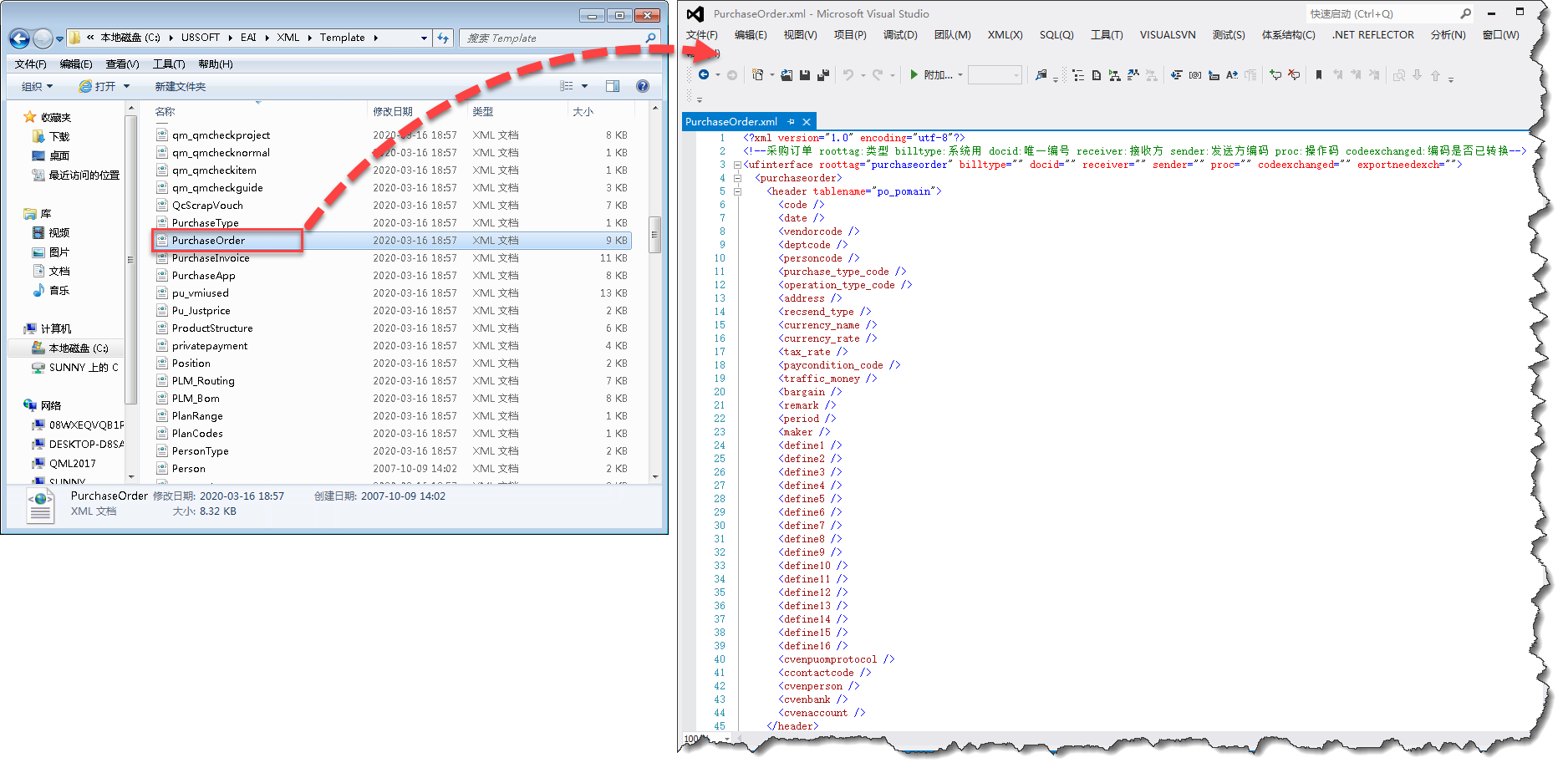The width and height of the screenshot is (1568, 773).
Task: Save PurchaseOrder.xml with the single floppy icon
Action: tap(805, 75)
